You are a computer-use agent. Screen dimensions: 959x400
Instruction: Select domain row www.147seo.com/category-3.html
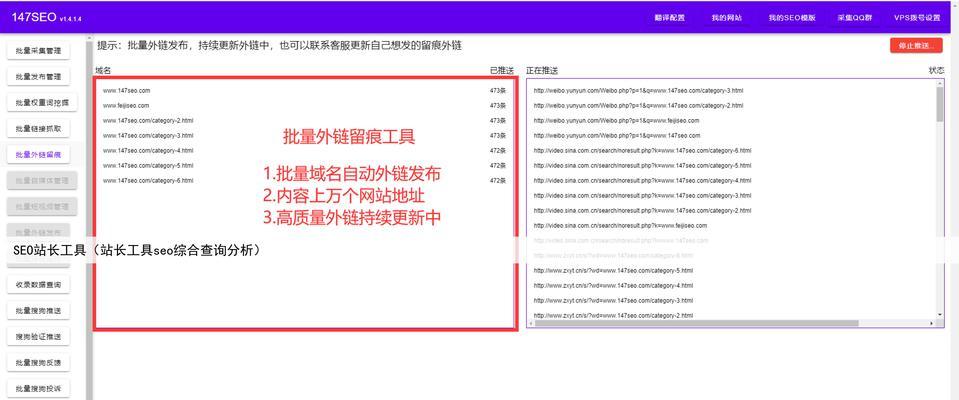pos(304,135)
